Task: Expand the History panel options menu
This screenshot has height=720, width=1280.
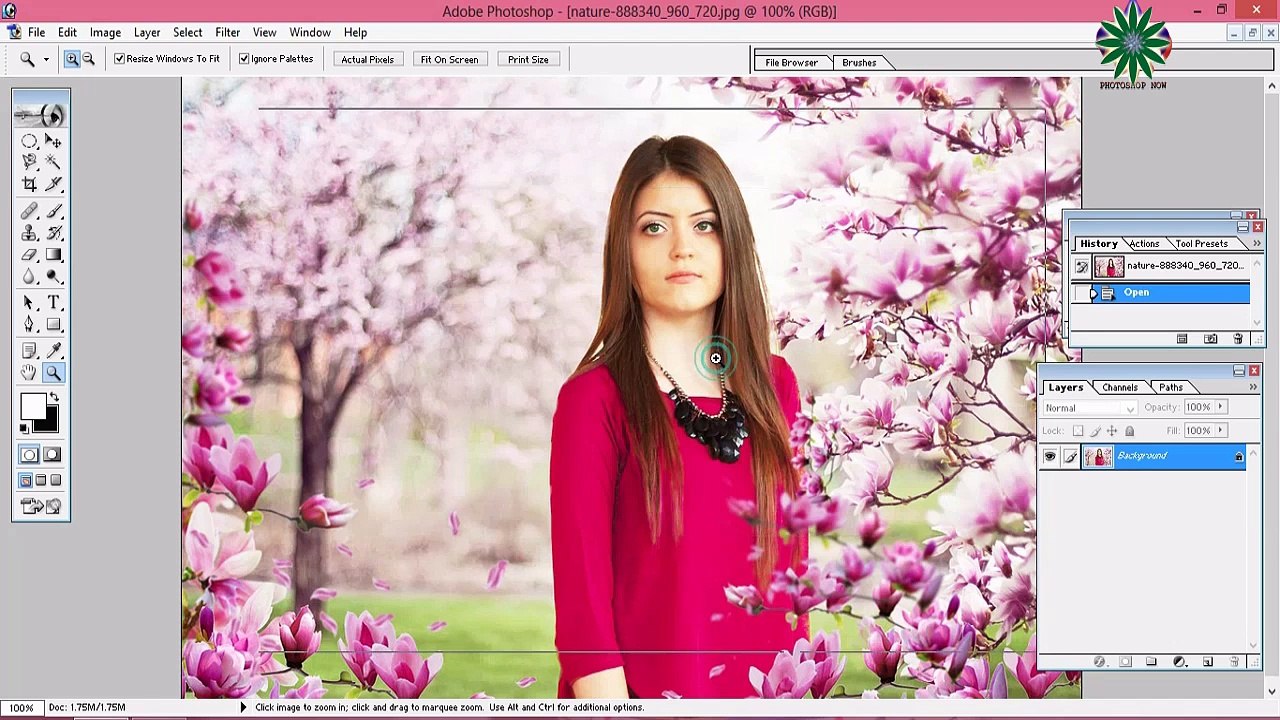Action: 1256,243
